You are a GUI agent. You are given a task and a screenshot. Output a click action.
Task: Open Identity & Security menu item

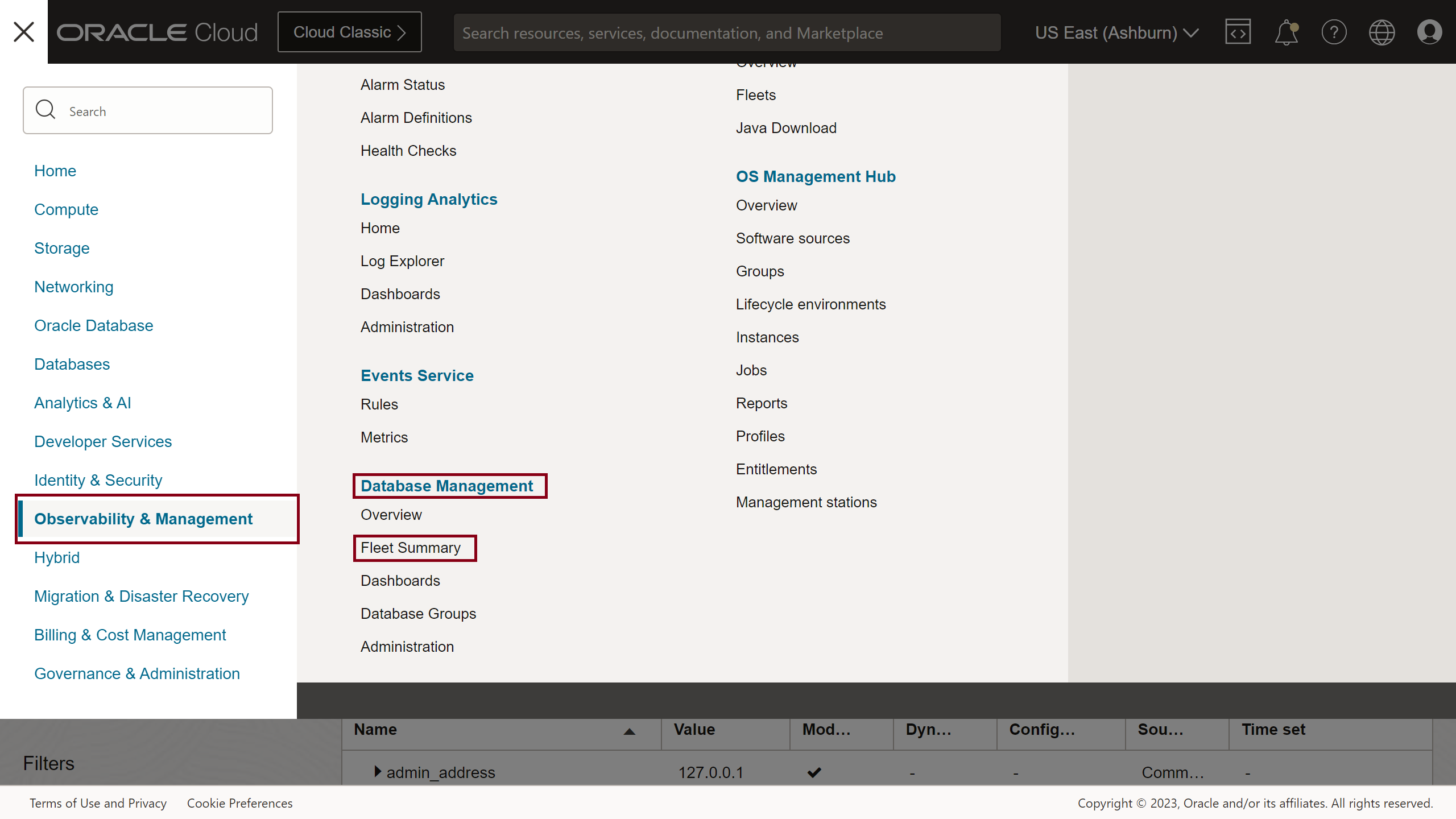point(97,480)
